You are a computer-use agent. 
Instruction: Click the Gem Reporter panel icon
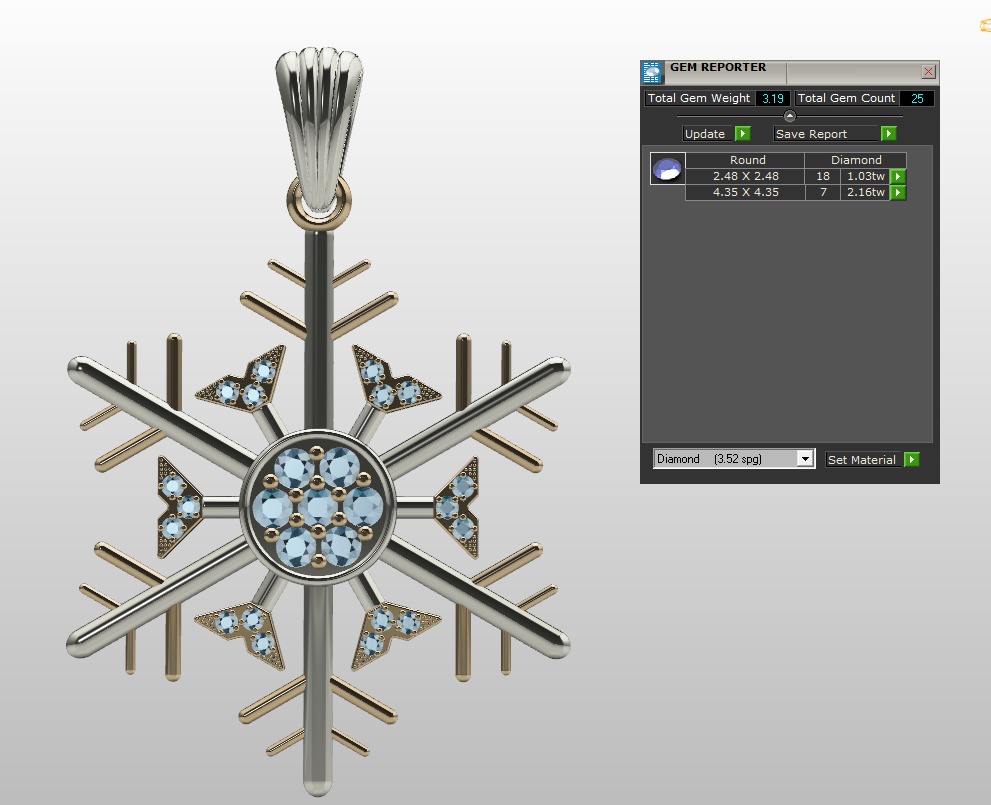[x=652, y=73]
